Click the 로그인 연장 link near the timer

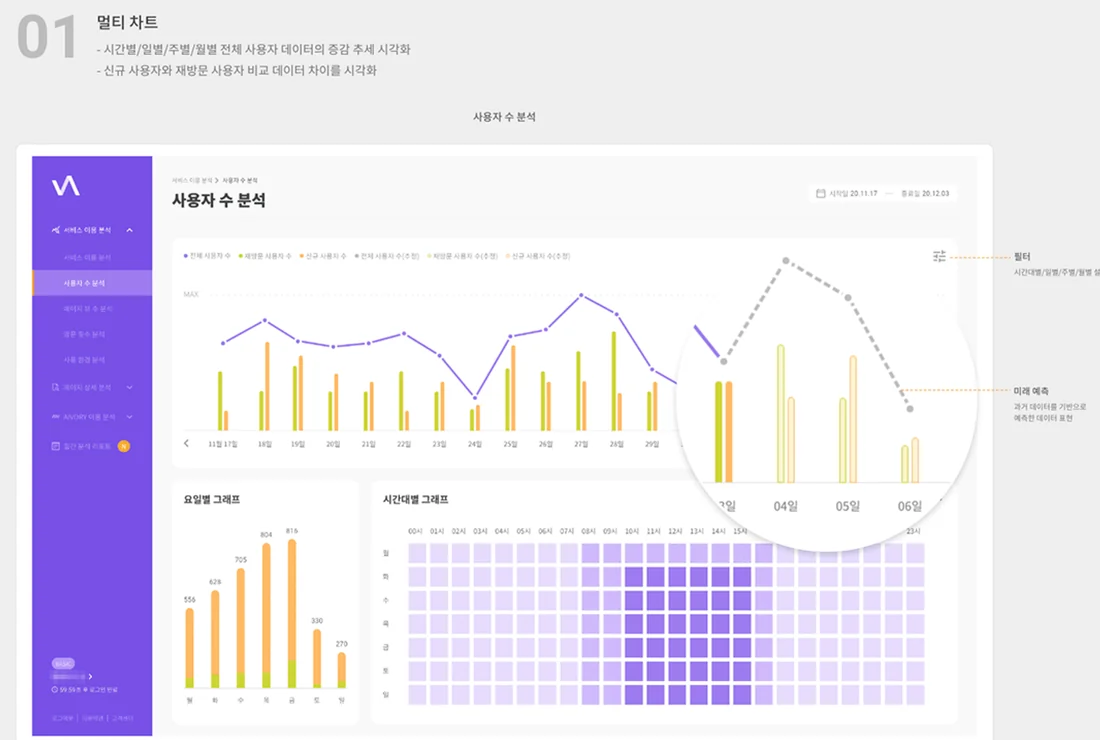(102, 690)
